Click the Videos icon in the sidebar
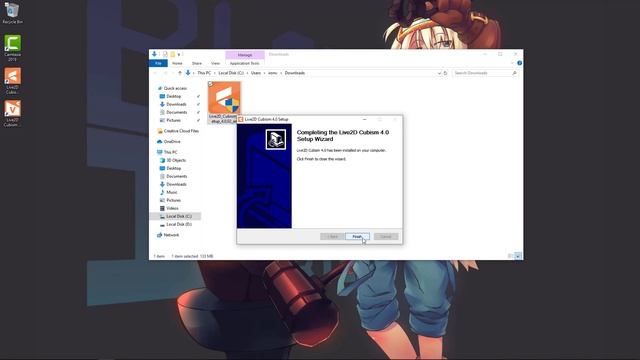640x360 pixels. click(x=162, y=208)
